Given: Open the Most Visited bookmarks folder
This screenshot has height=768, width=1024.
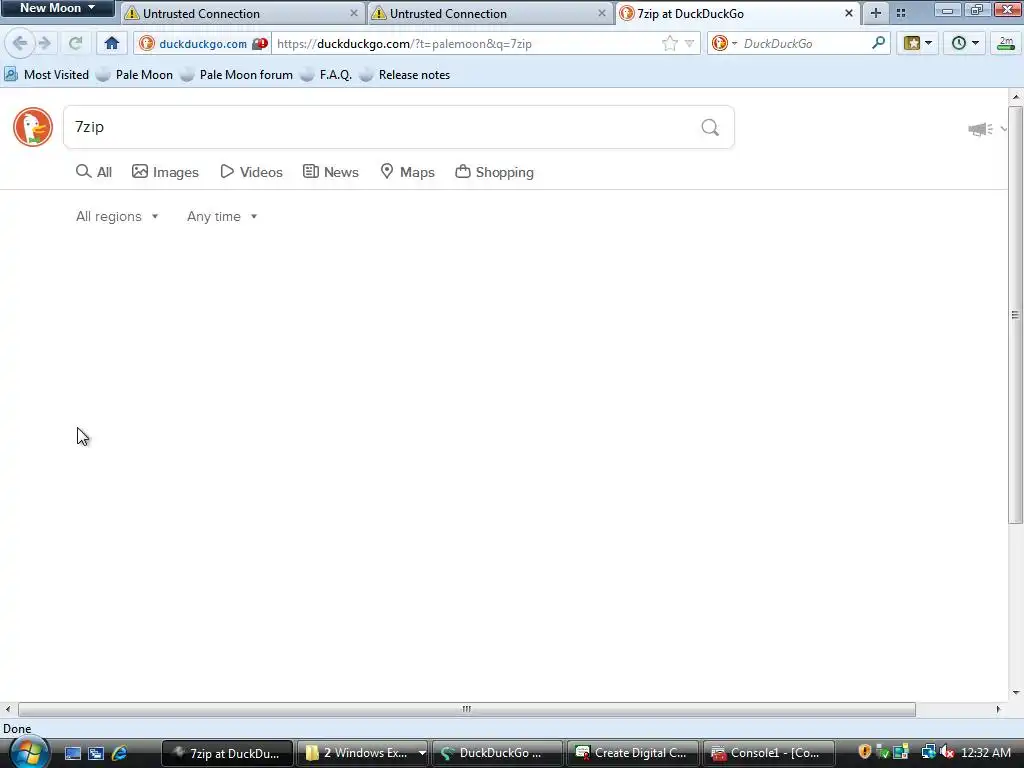Looking at the screenshot, I should pos(46,74).
